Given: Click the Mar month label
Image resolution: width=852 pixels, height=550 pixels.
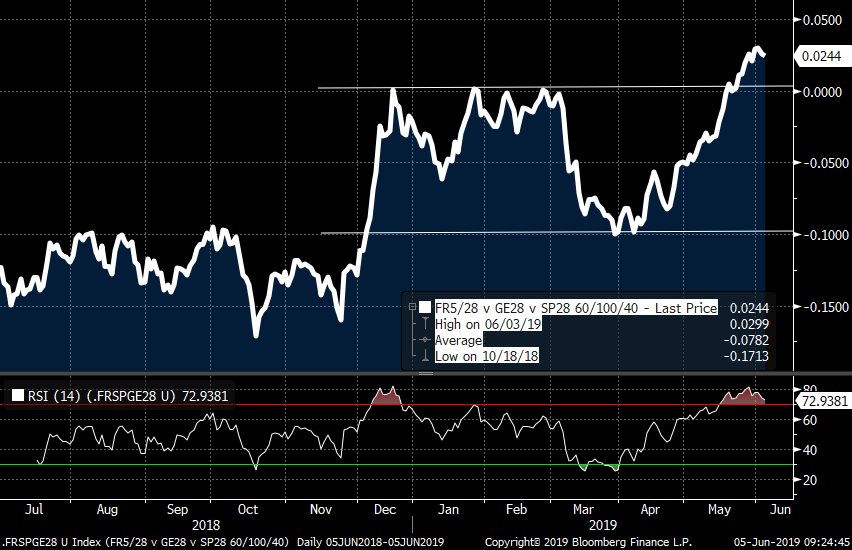Looking at the screenshot, I should click(583, 509).
